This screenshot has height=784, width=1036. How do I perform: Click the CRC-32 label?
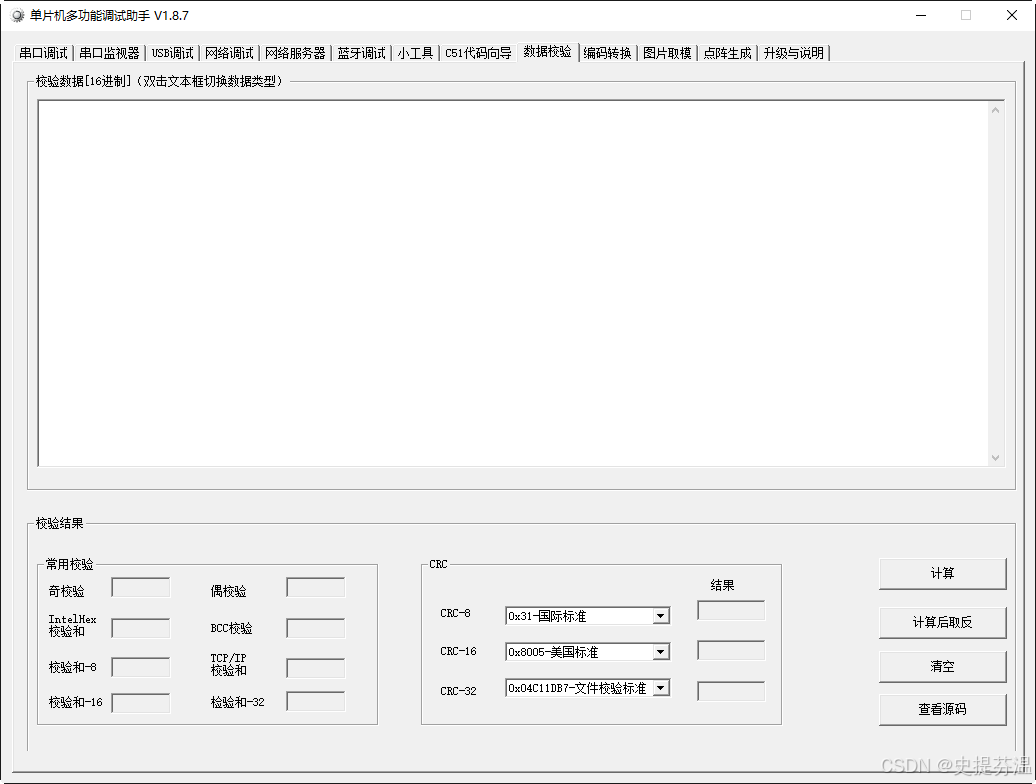point(458,691)
